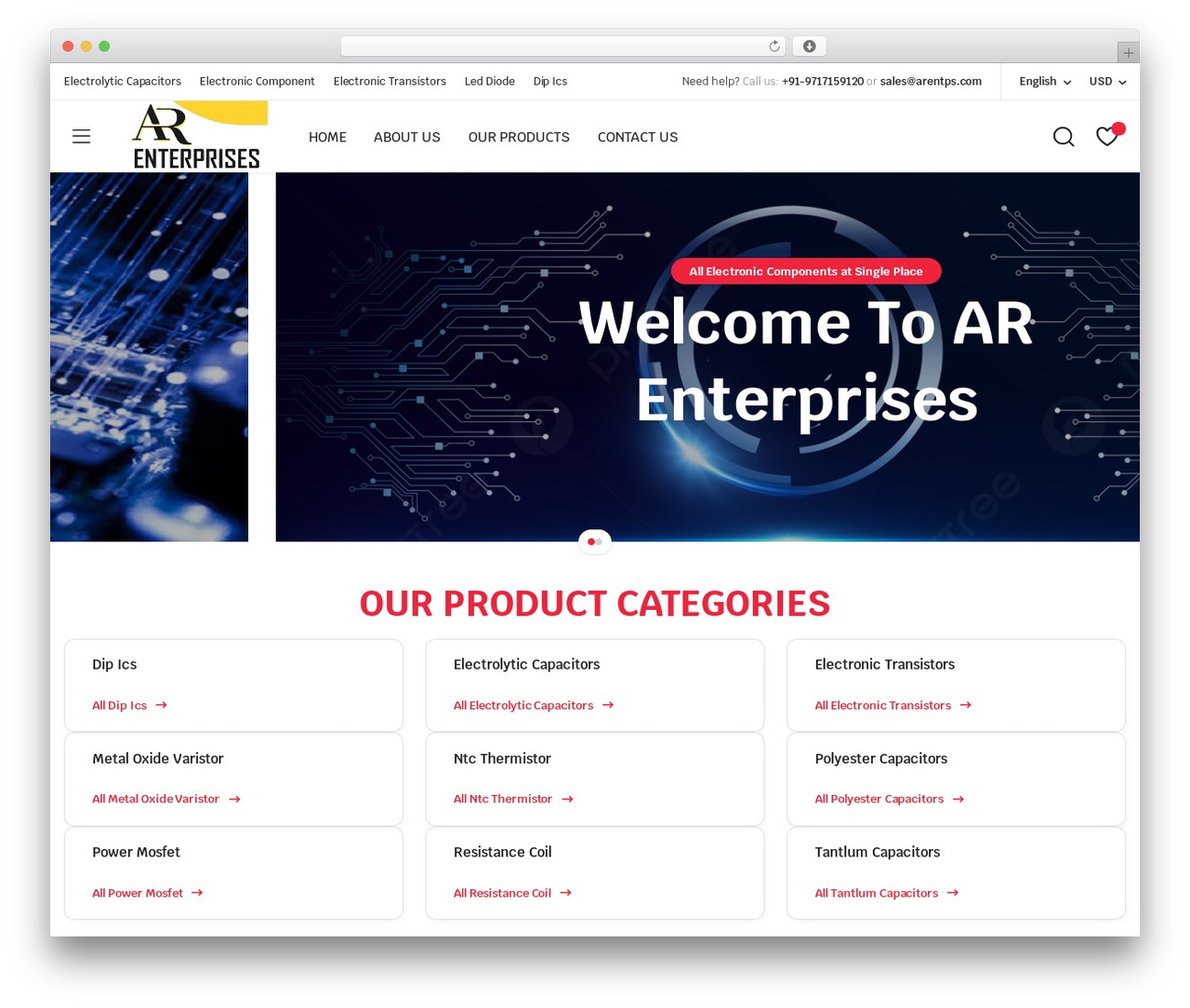Select the first red slider dot
This screenshot has width=1190, height=1008.
pyautogui.click(x=590, y=542)
